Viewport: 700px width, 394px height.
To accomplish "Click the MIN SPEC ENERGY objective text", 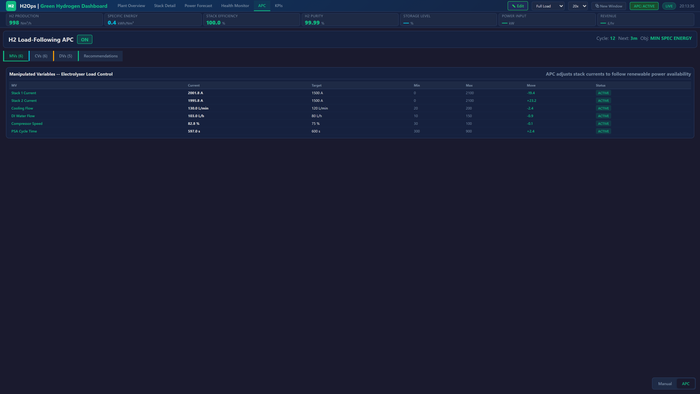I will point(671,38).
